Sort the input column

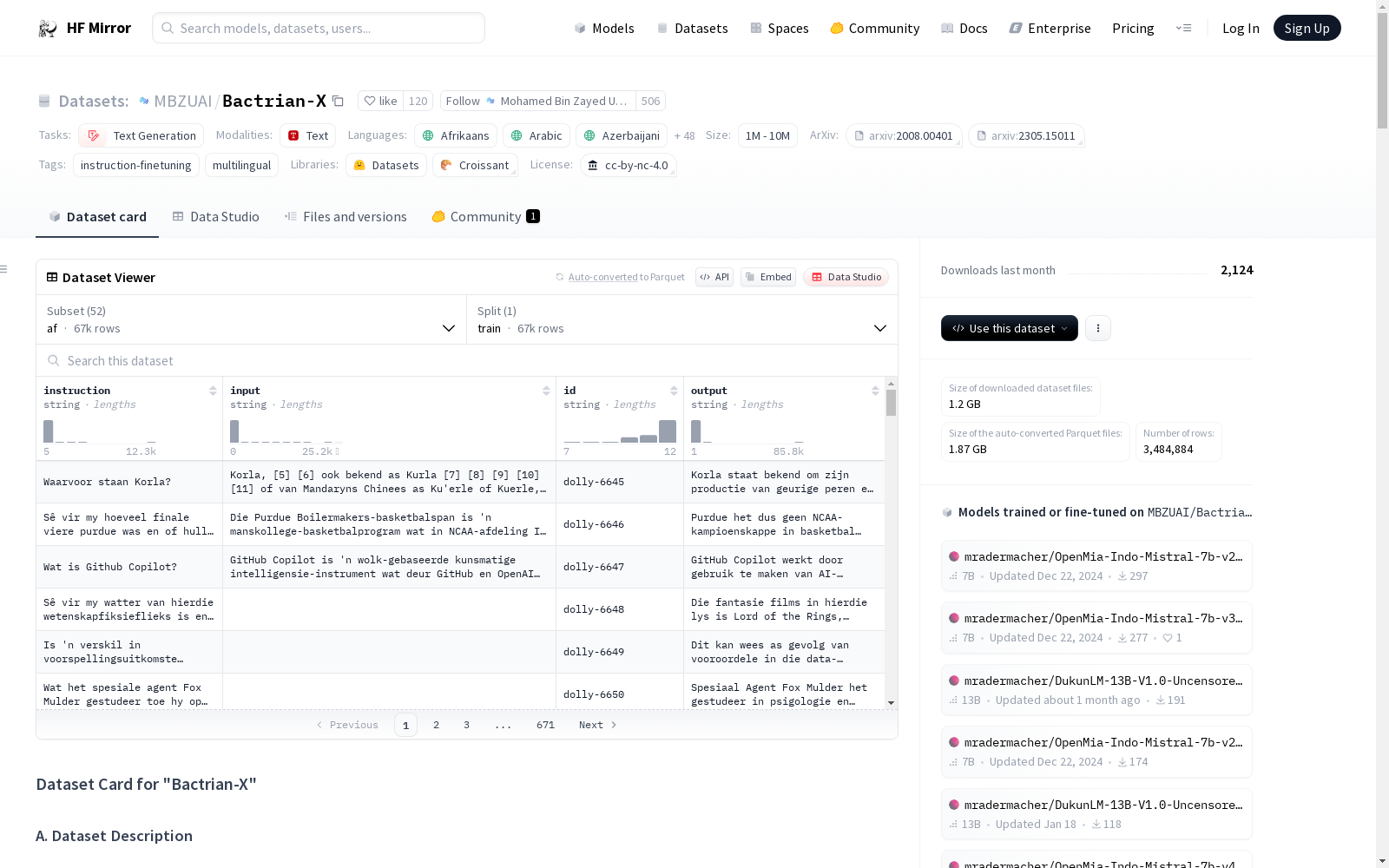tap(546, 391)
